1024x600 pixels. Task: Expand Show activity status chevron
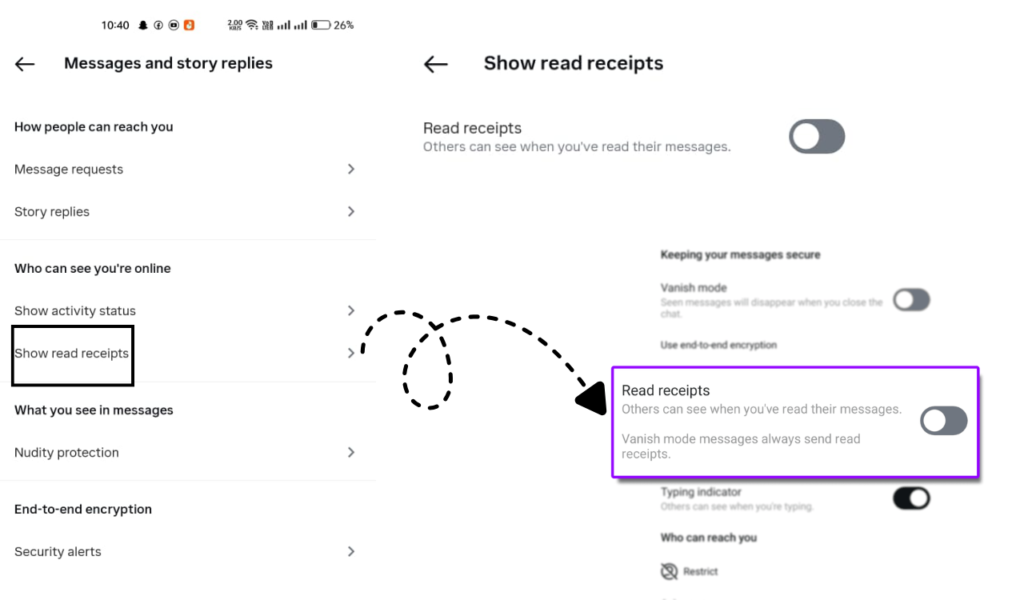[351, 310]
